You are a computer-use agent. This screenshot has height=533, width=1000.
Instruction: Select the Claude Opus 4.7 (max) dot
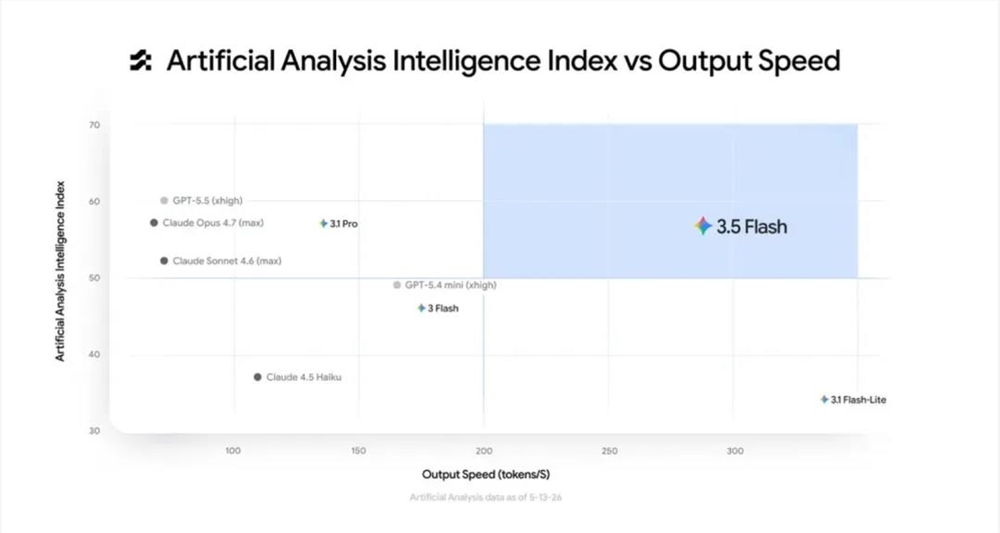tap(154, 223)
